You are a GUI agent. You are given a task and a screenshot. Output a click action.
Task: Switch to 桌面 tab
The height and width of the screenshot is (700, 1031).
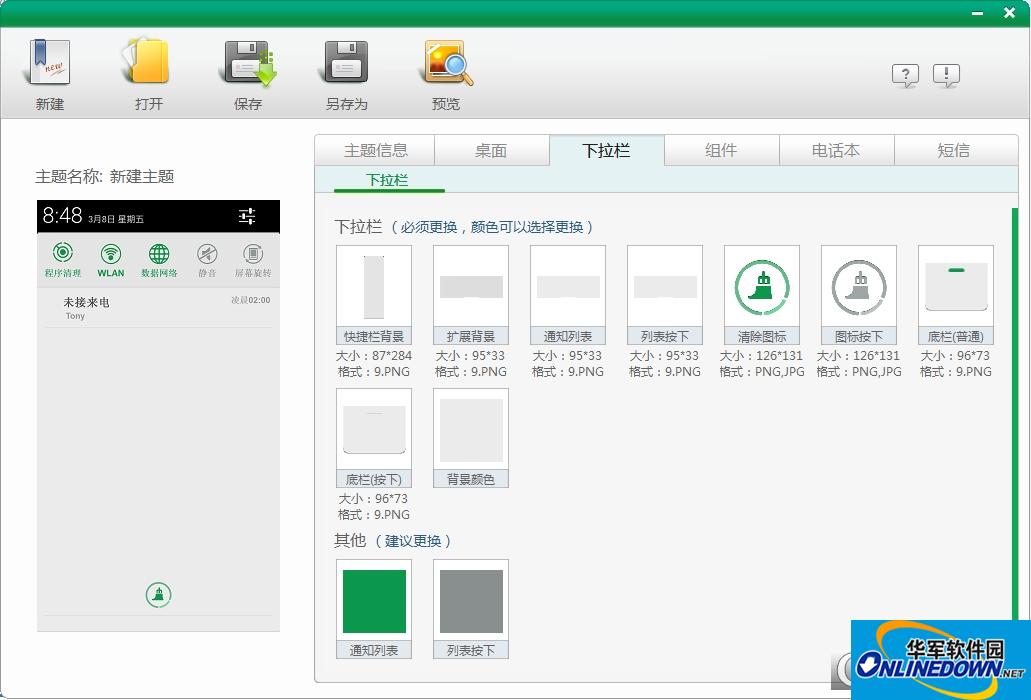coord(491,151)
